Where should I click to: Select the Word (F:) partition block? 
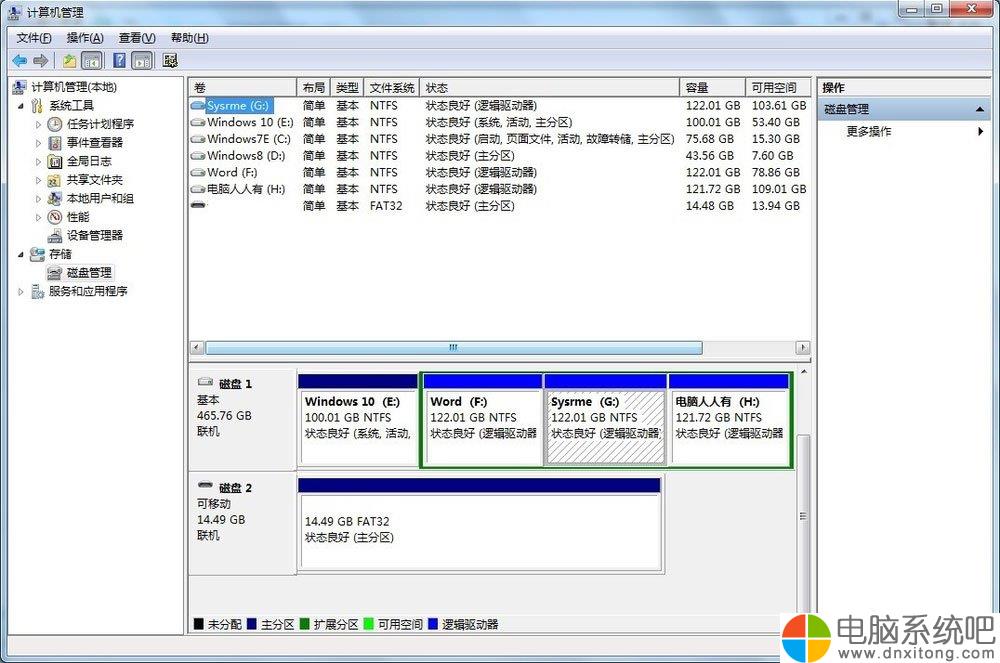(483, 419)
